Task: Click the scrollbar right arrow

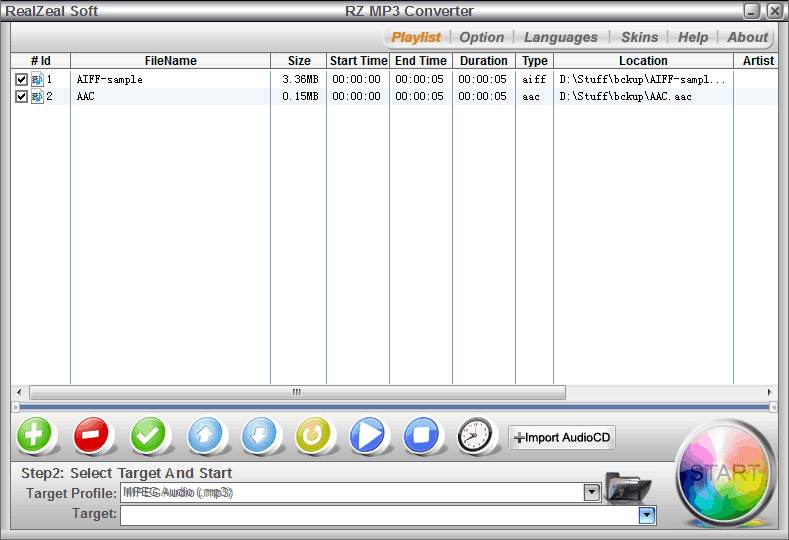Action: coord(769,392)
